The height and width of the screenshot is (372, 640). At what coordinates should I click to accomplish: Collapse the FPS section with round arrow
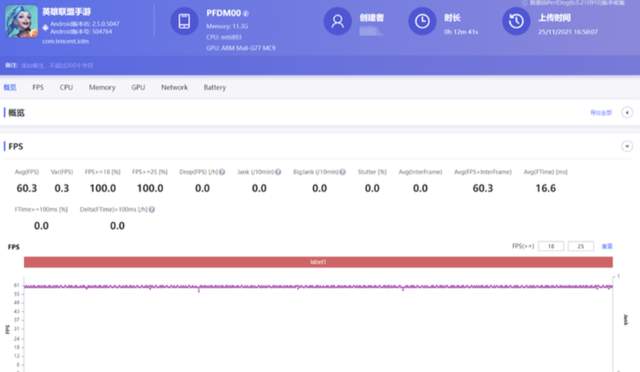click(x=627, y=146)
